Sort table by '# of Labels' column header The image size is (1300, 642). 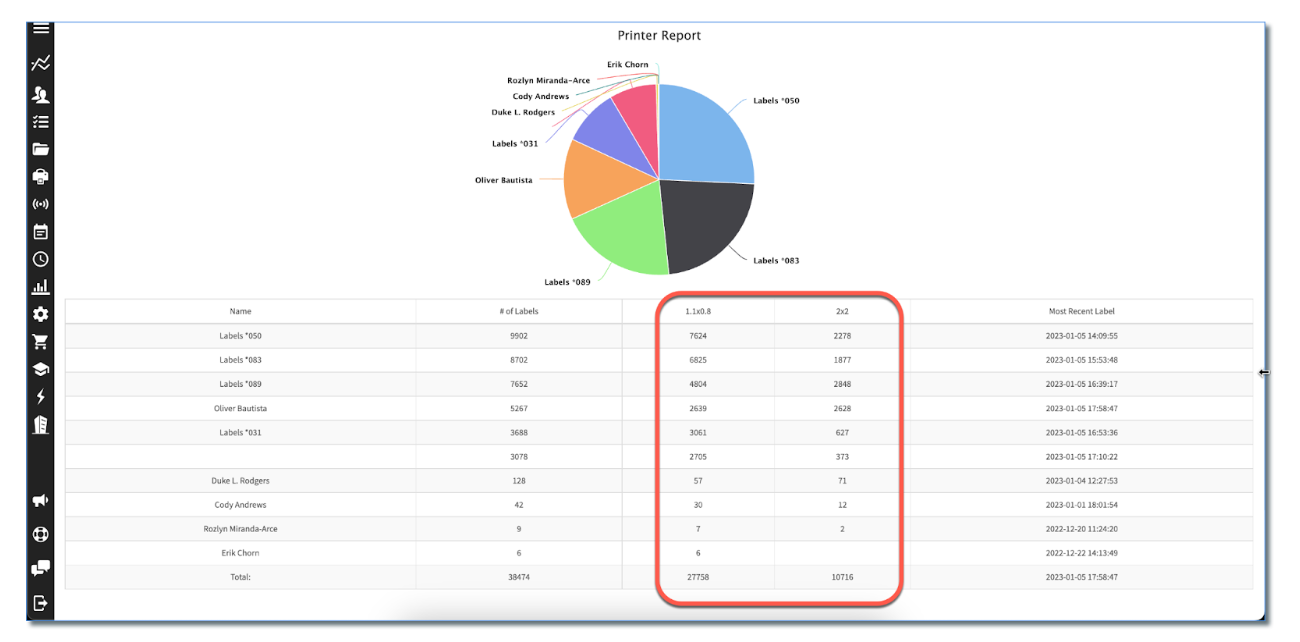coord(518,311)
